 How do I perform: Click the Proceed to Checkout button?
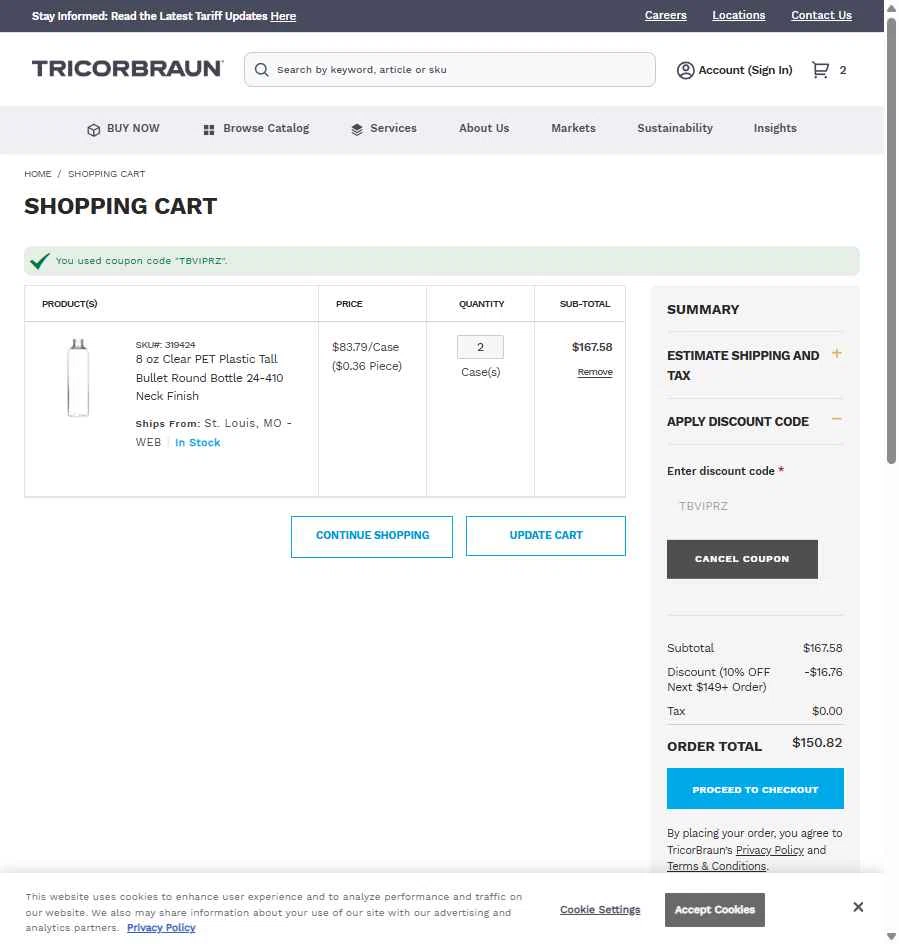[x=755, y=788]
